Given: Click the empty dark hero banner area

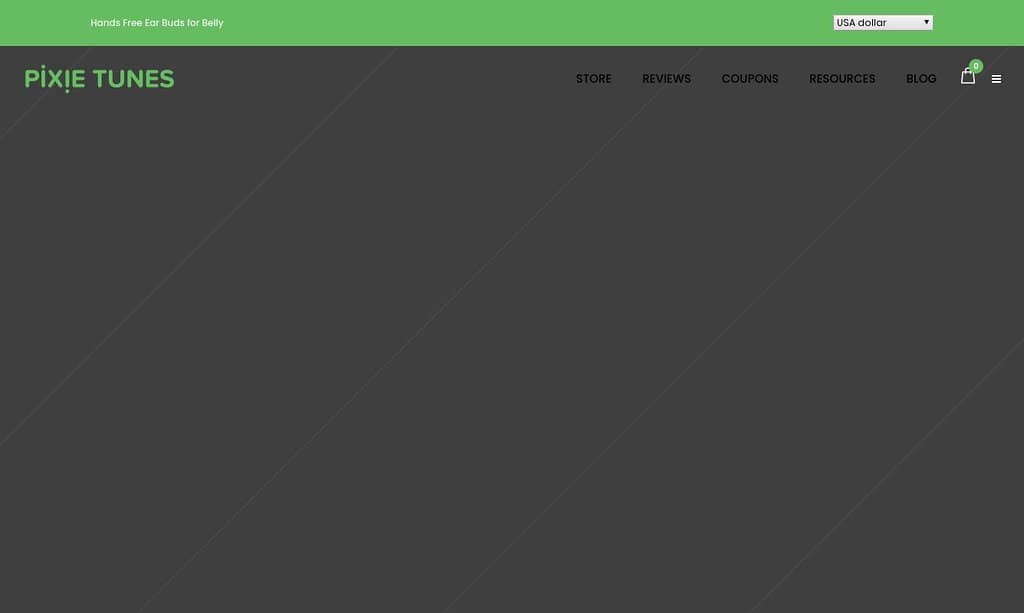Looking at the screenshot, I should click(512, 350).
